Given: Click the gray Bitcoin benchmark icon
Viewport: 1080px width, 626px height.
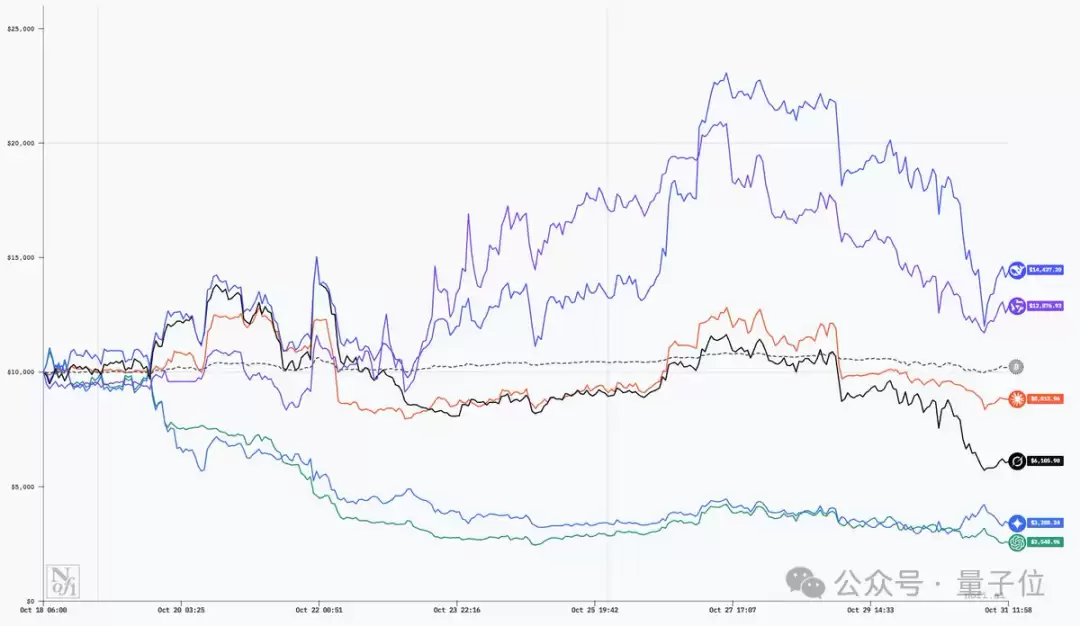Looking at the screenshot, I should click(1016, 367).
